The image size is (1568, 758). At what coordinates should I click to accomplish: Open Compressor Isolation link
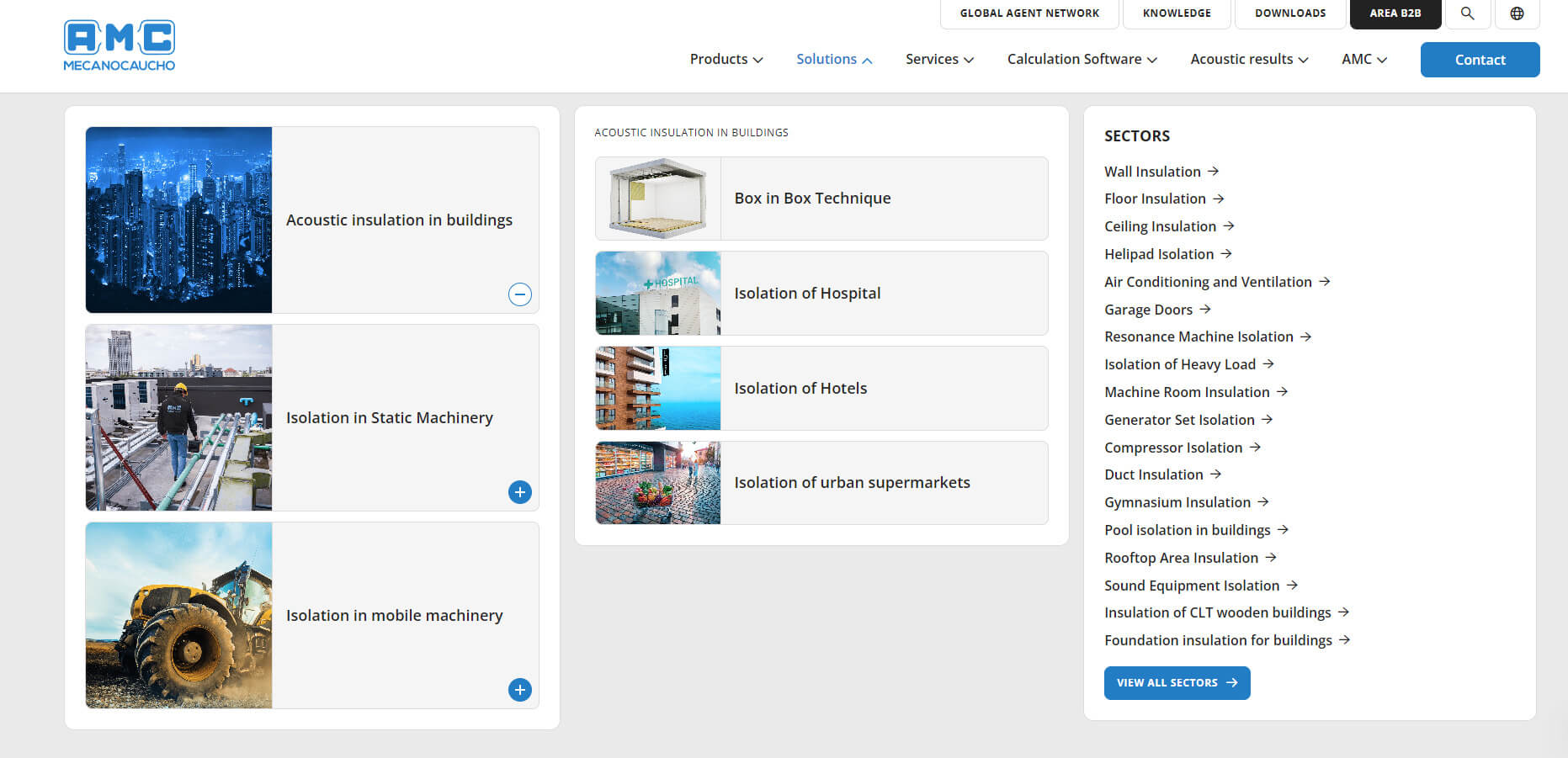pos(1183,448)
